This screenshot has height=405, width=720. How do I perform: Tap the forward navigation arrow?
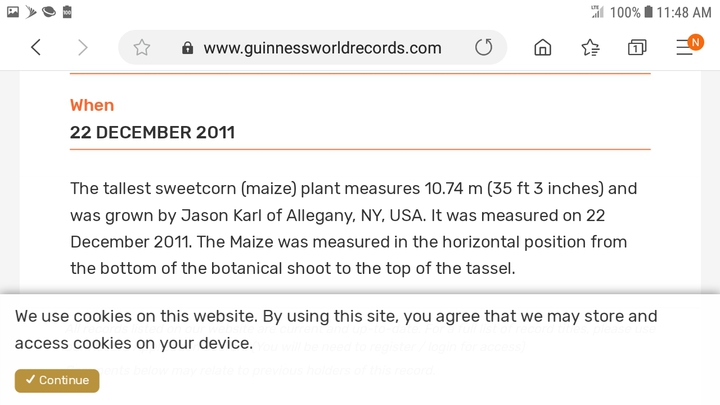click(83, 47)
